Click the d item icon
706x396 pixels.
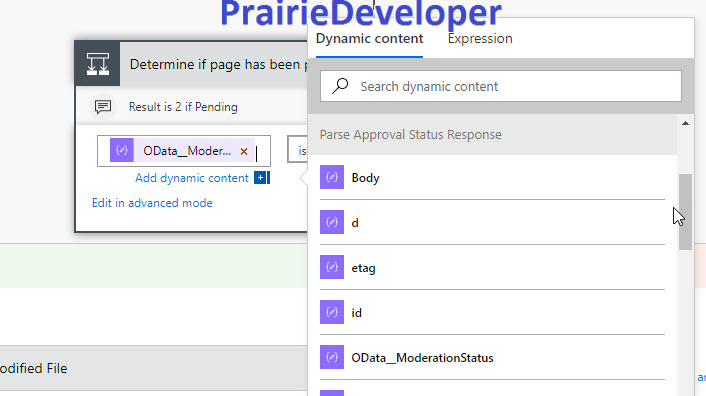pyautogui.click(x=332, y=222)
